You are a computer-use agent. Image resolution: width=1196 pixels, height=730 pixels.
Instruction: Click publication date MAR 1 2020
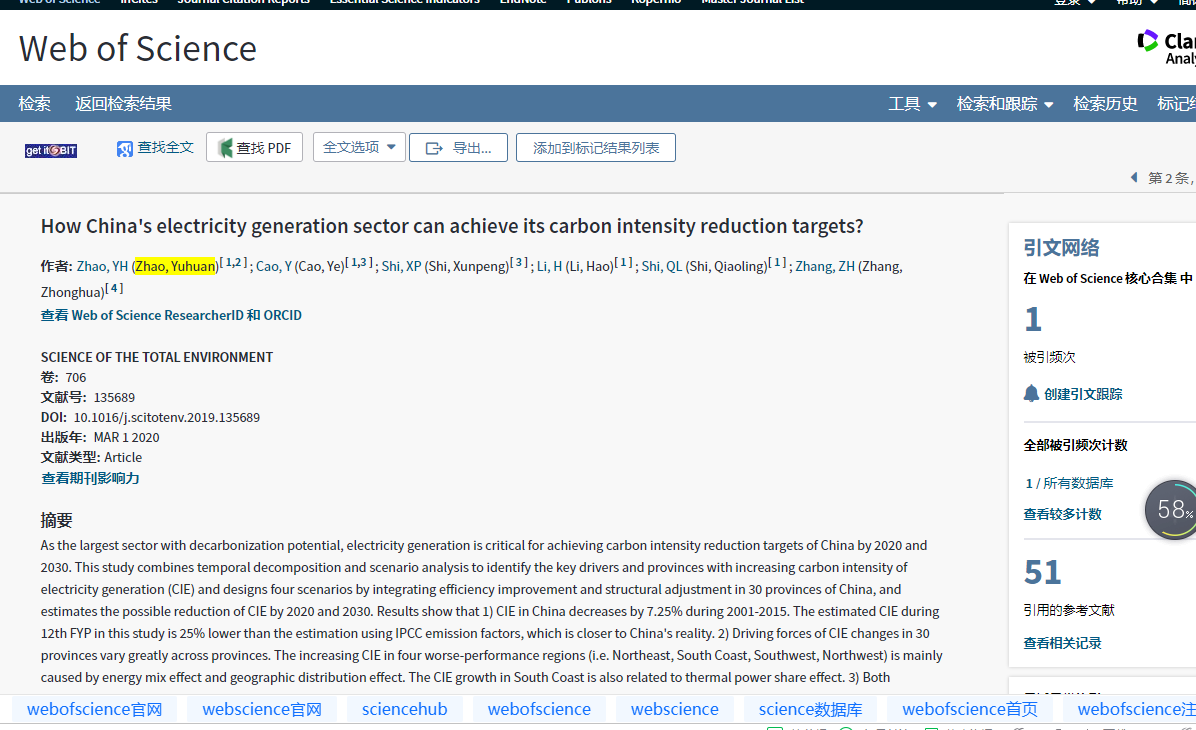pos(127,437)
